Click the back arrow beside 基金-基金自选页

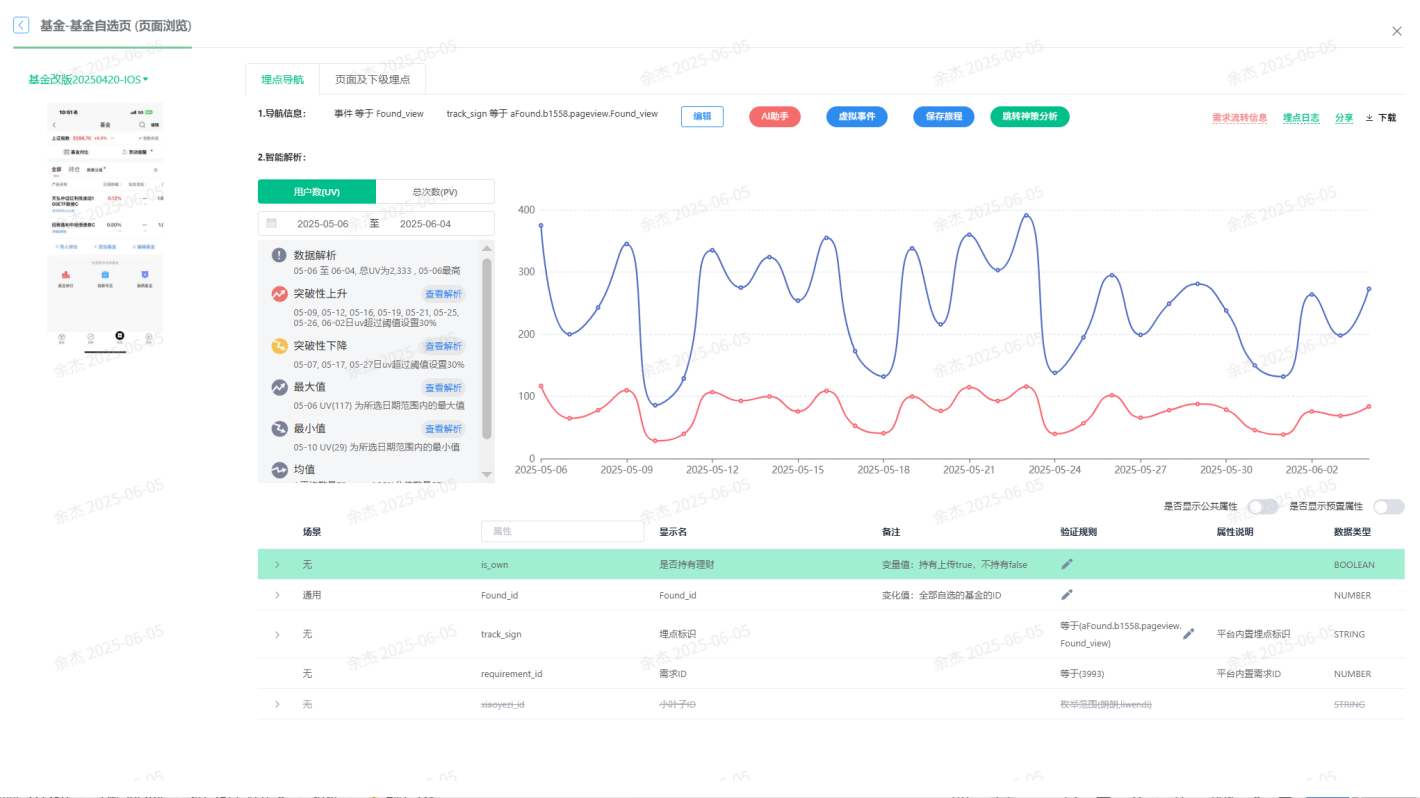pyautogui.click(x=21, y=26)
